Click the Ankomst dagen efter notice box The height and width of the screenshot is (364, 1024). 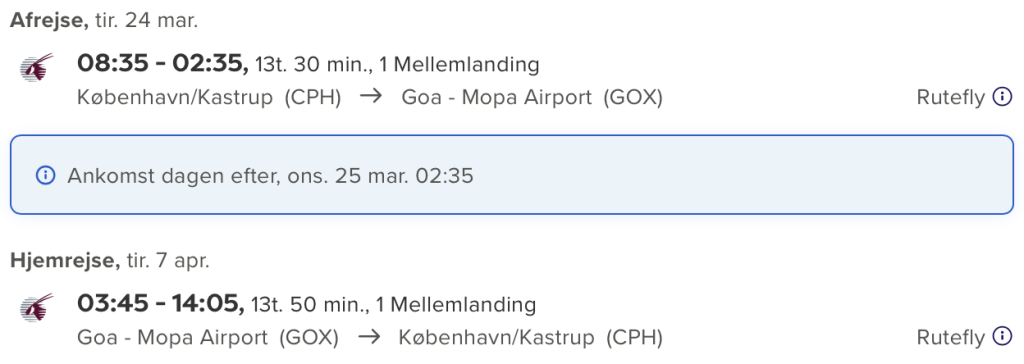[512, 174]
